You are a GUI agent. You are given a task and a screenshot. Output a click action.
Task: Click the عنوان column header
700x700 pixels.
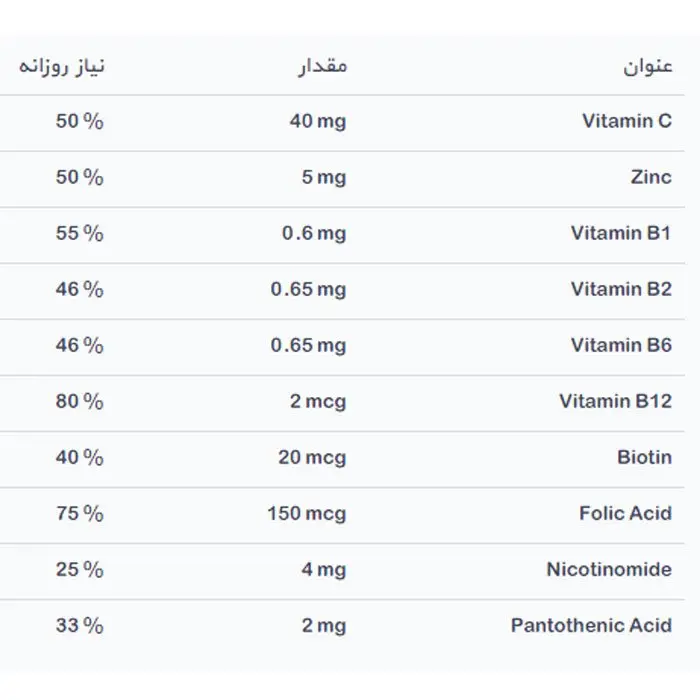point(648,67)
